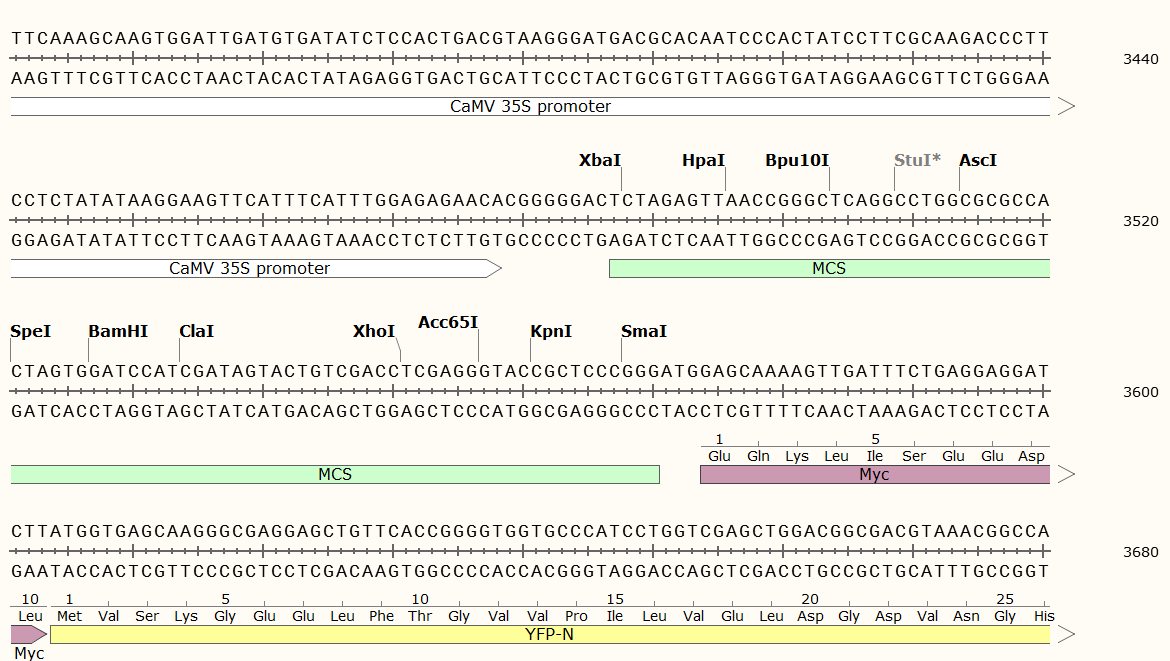Click the ClaI enzyme site label
This screenshot has height=661, width=1170.
click(x=196, y=331)
